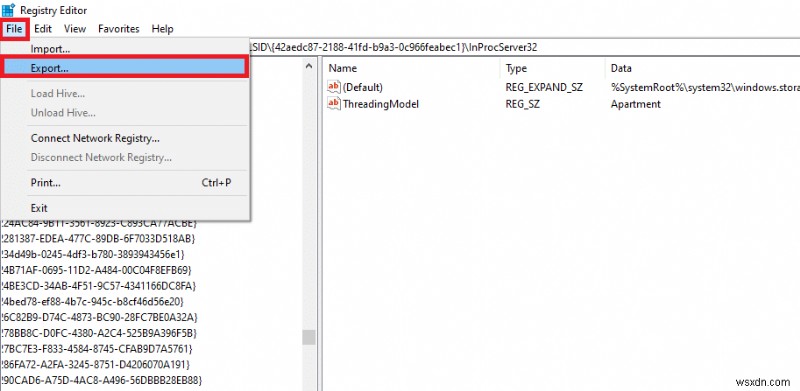Select the key ending 4341166DC8FA}
This screenshot has width=800, height=391.
99,285
